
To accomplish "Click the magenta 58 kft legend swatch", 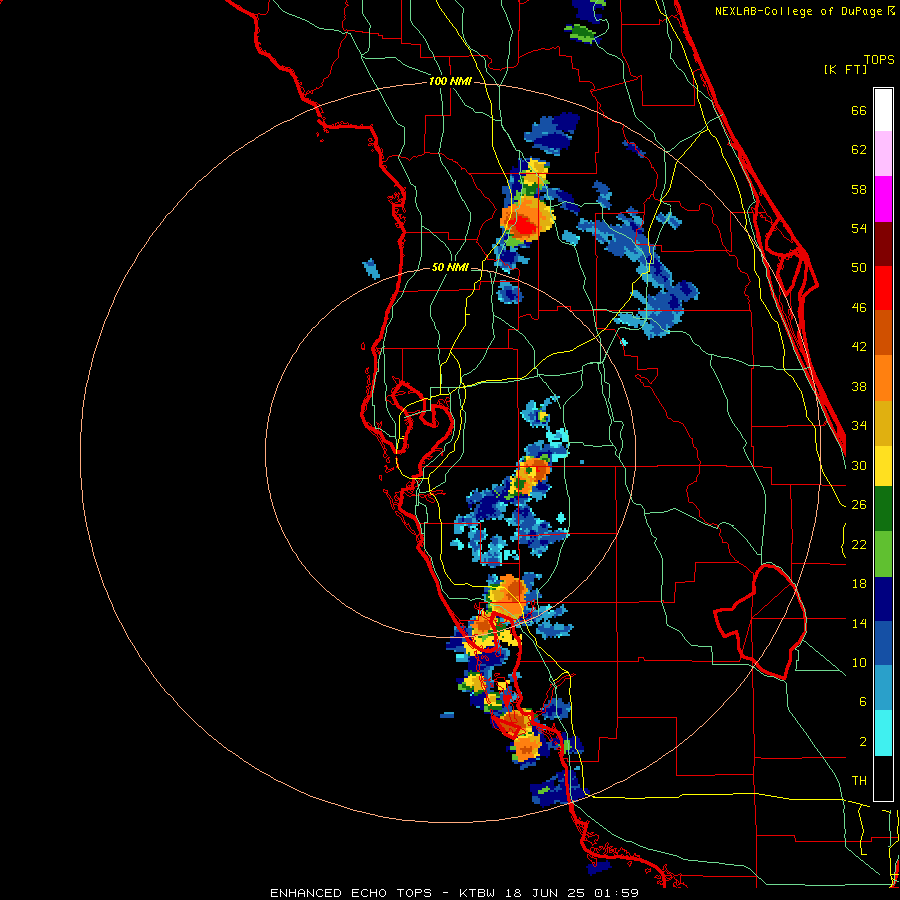I will (883, 199).
